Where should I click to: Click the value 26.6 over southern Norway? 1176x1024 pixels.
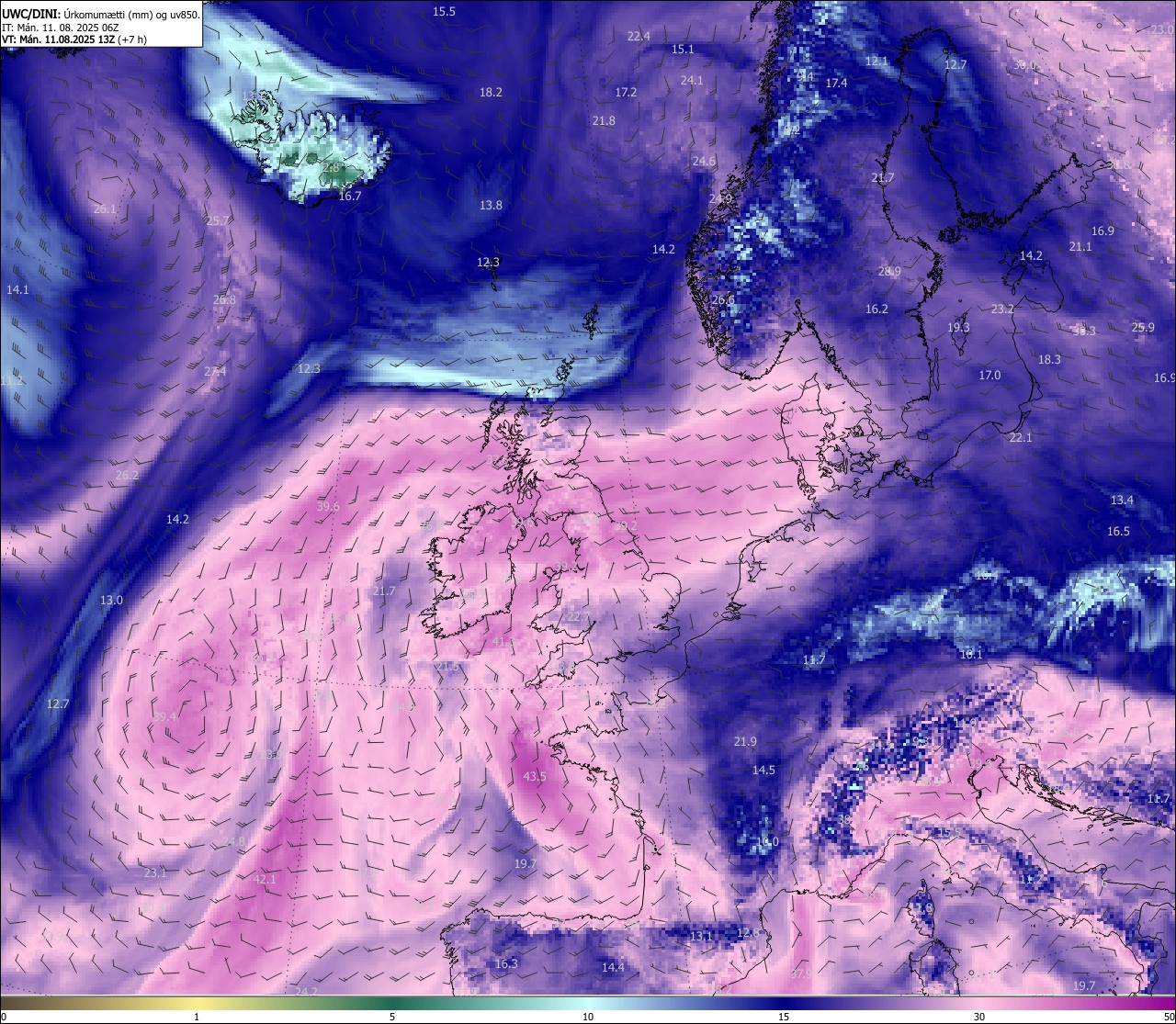coord(723,299)
